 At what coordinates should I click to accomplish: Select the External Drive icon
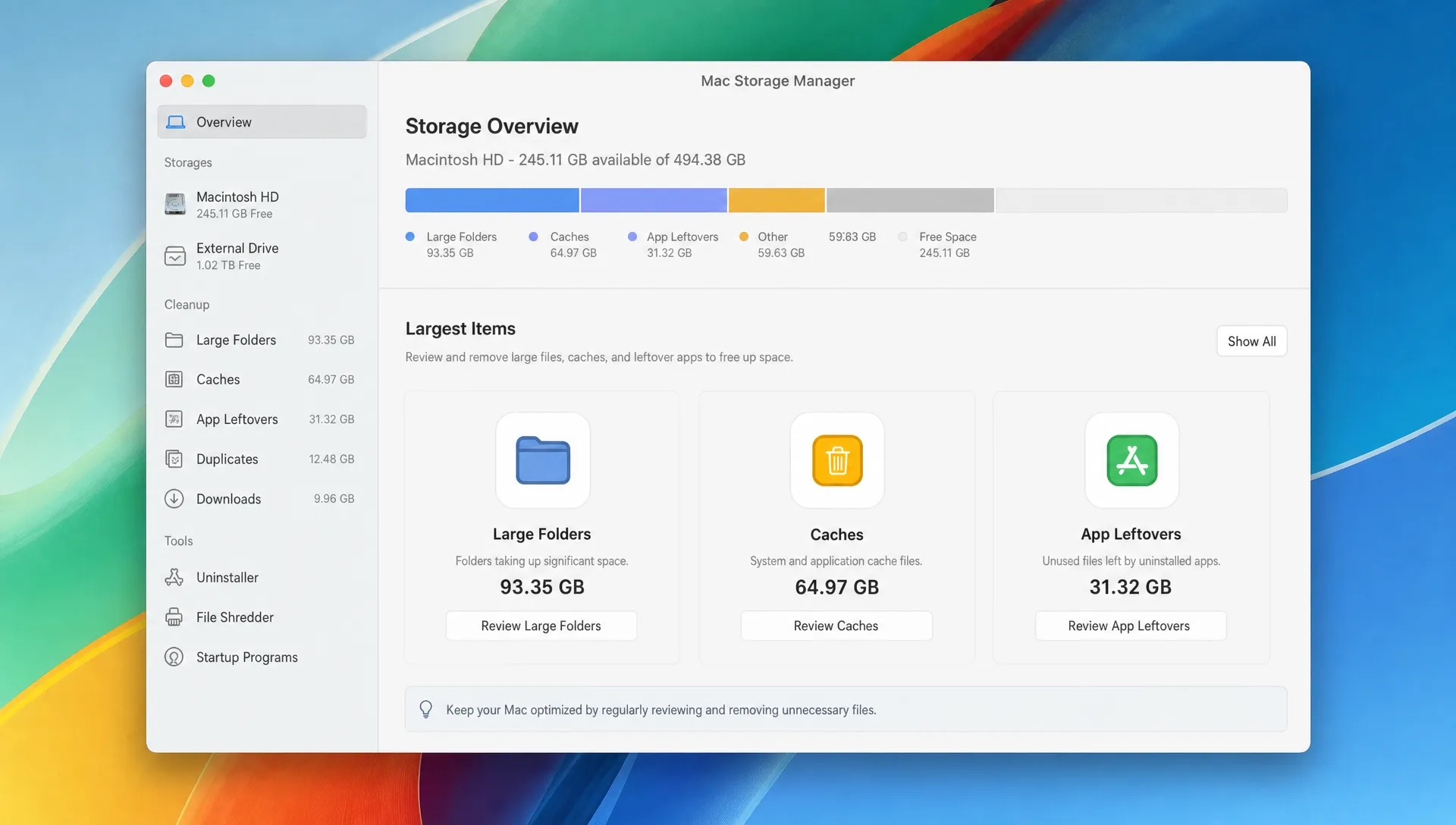click(x=175, y=256)
